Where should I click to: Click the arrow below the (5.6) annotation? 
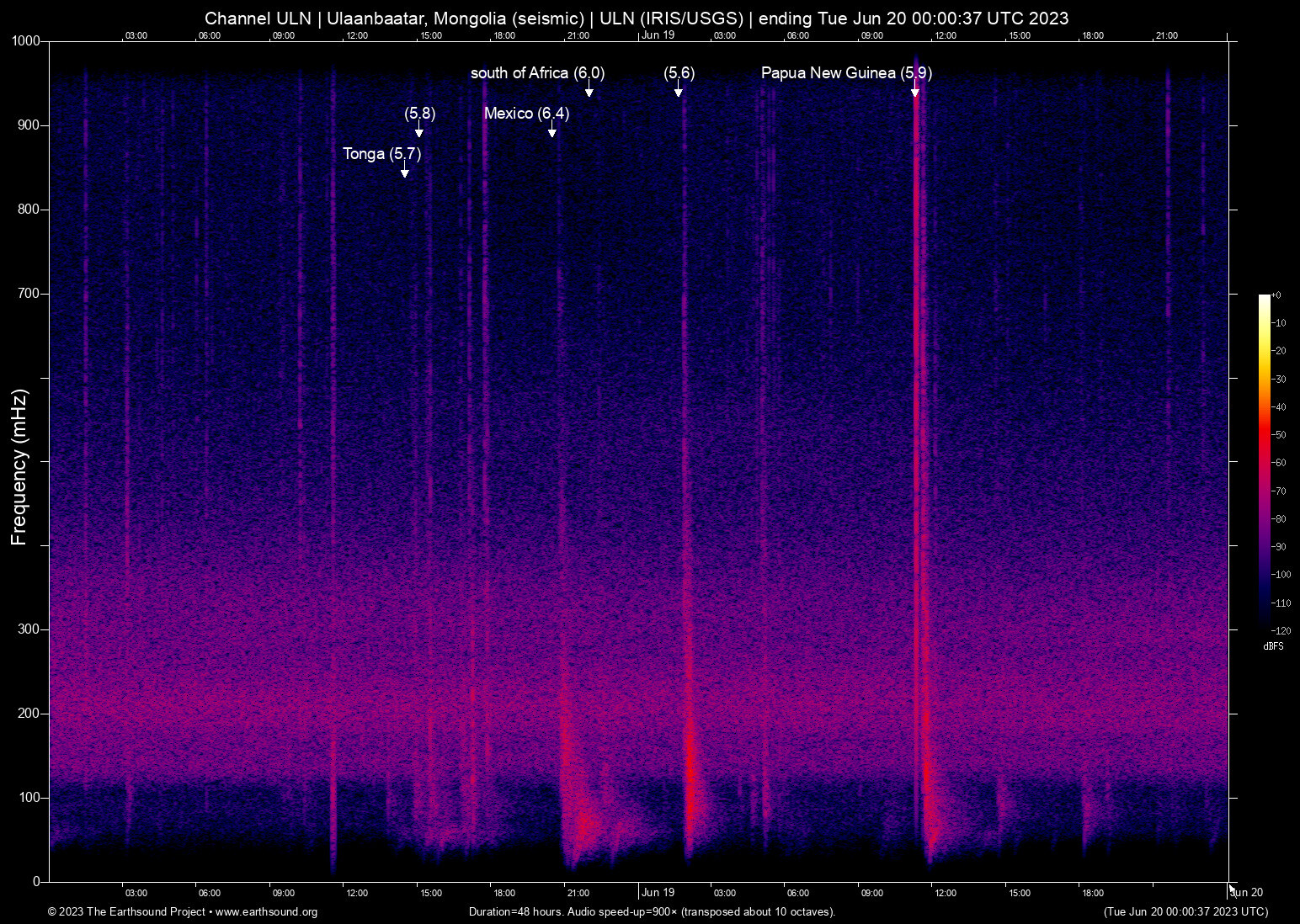(x=679, y=91)
